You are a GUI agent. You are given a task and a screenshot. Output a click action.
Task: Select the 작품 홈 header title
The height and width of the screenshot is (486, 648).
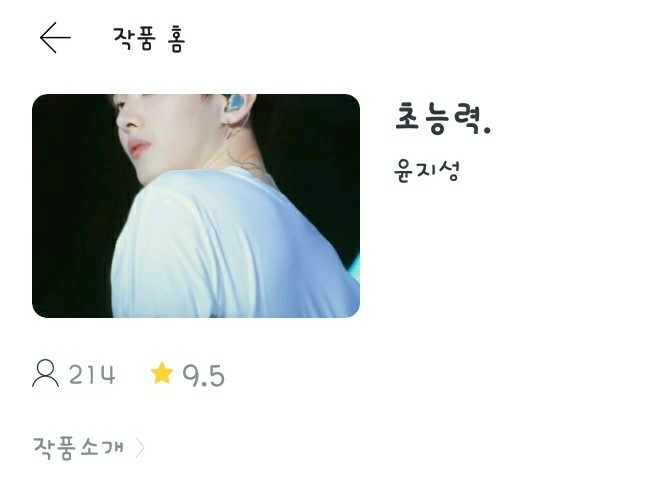[149, 39]
